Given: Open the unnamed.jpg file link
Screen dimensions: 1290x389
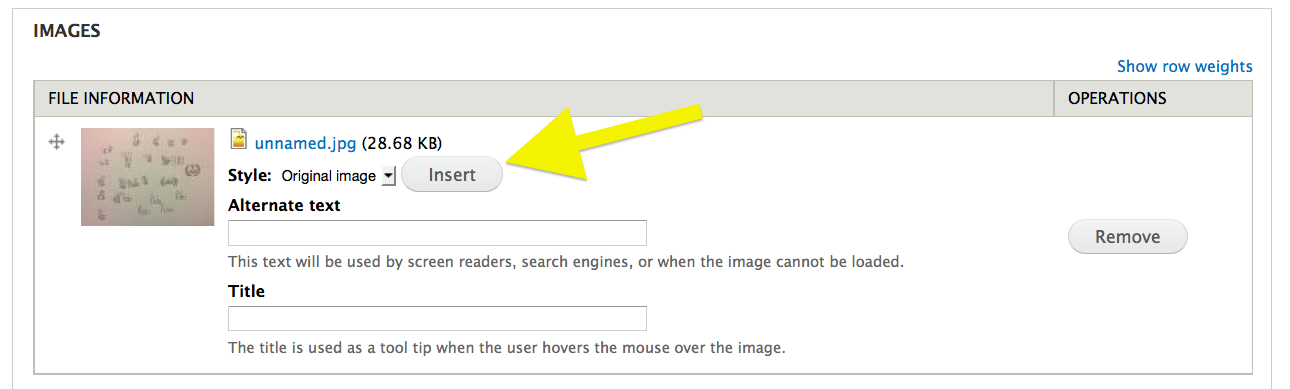Looking at the screenshot, I should (305, 143).
